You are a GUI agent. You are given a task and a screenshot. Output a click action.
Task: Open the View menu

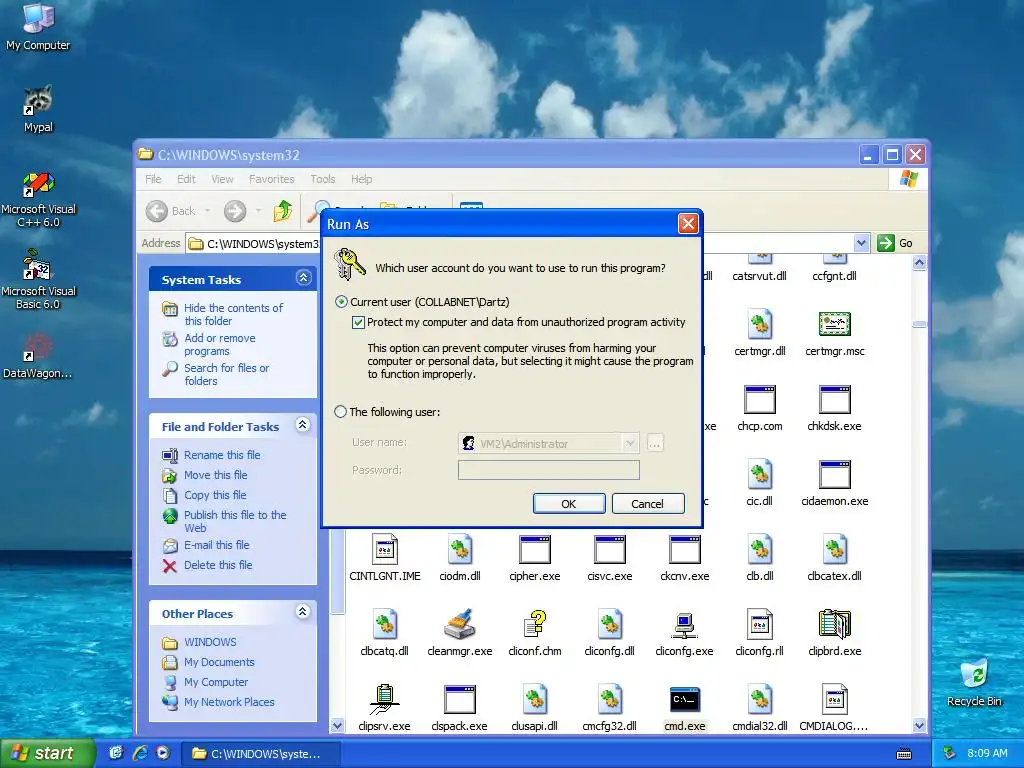click(x=222, y=179)
